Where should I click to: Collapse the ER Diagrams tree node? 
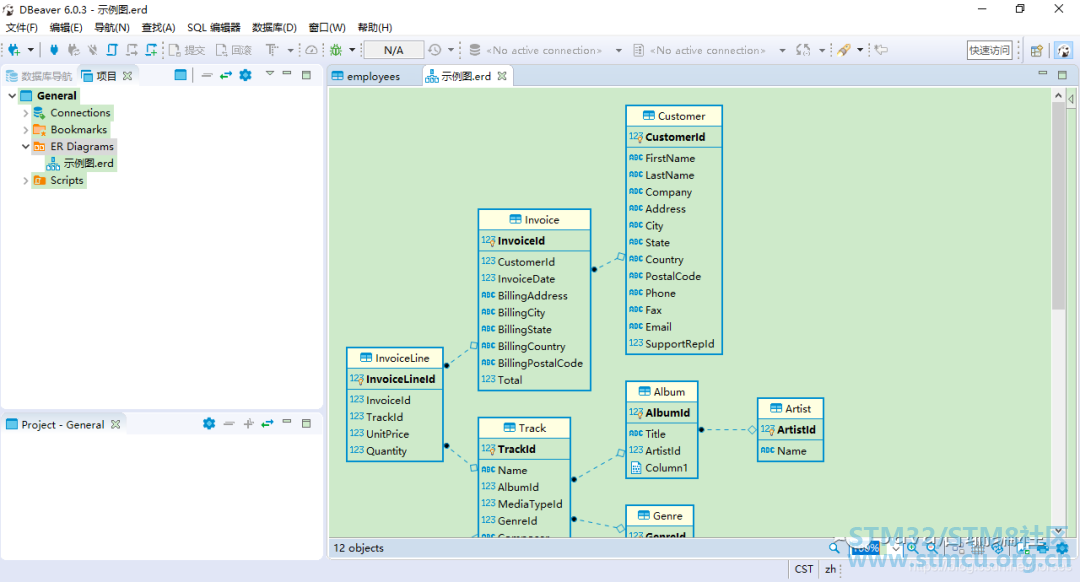click(25, 147)
